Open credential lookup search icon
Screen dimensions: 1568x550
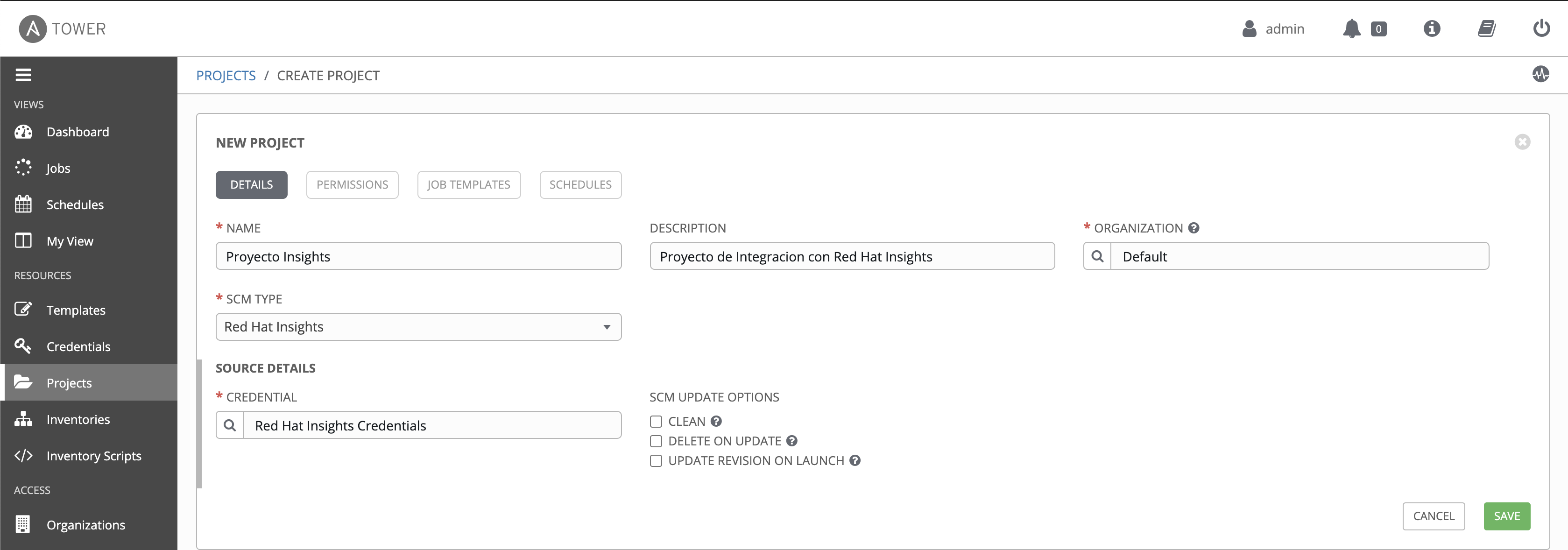pos(229,425)
